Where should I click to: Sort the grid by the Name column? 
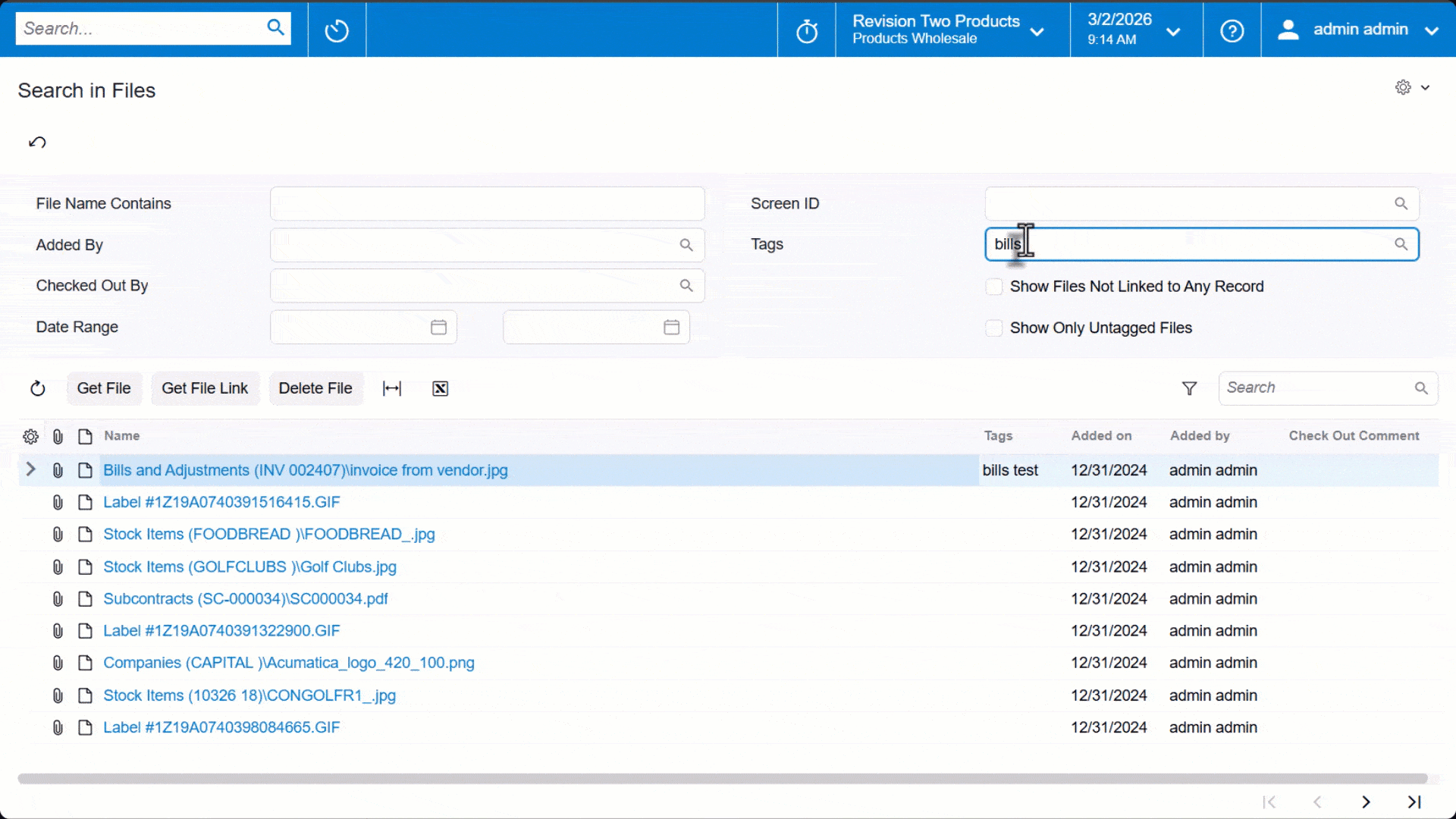122,436
